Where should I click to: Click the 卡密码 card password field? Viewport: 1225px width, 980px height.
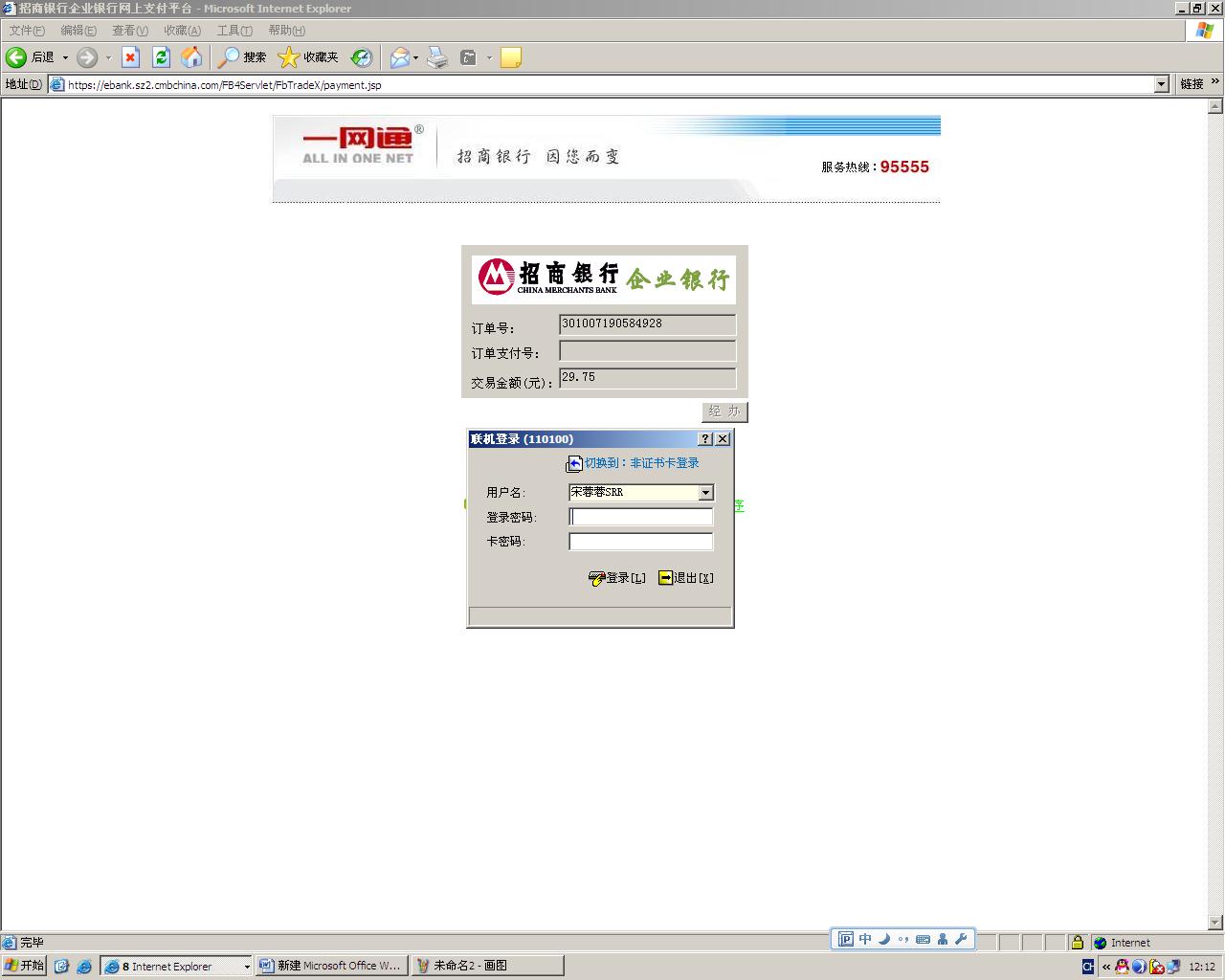640,542
